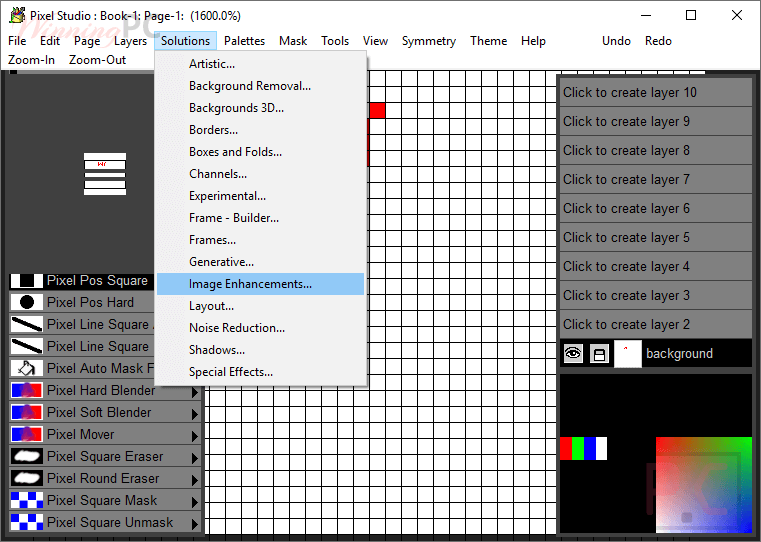Select Image Enhancements... menu entry

click(261, 284)
